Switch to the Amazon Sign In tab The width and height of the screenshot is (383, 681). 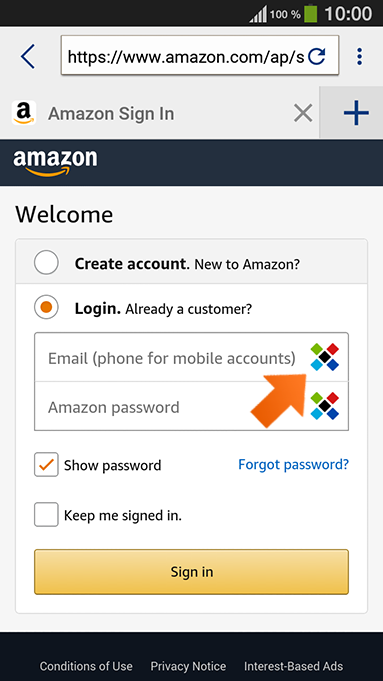tap(111, 114)
